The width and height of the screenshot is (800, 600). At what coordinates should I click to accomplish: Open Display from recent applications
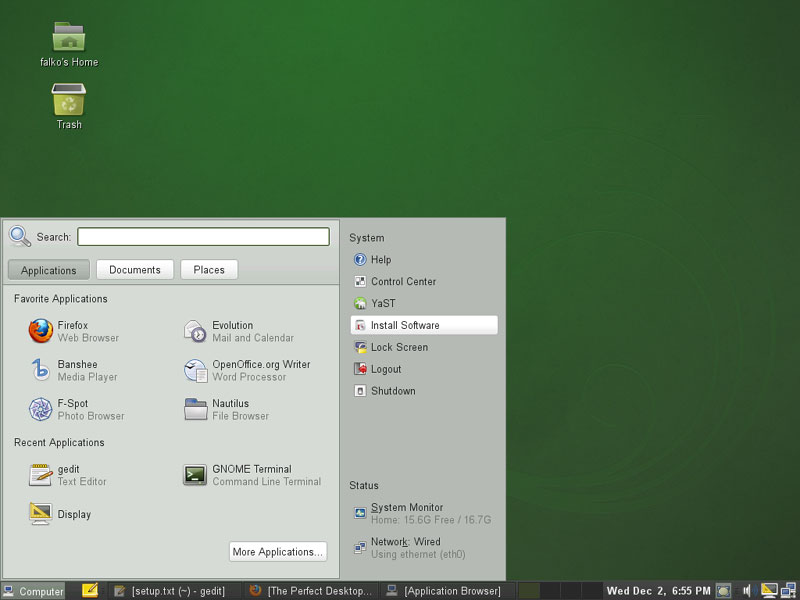[x=60, y=514]
